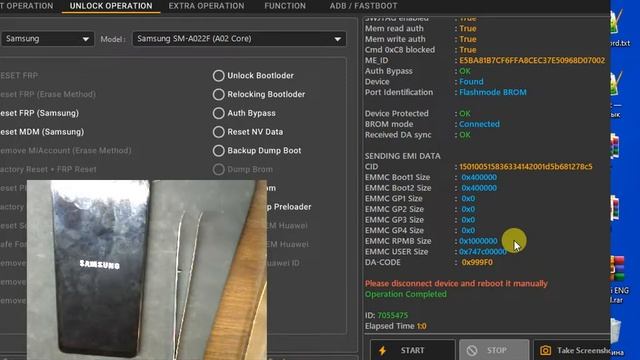Click the ID value 7055475
The image size is (640, 360).
tap(392, 315)
